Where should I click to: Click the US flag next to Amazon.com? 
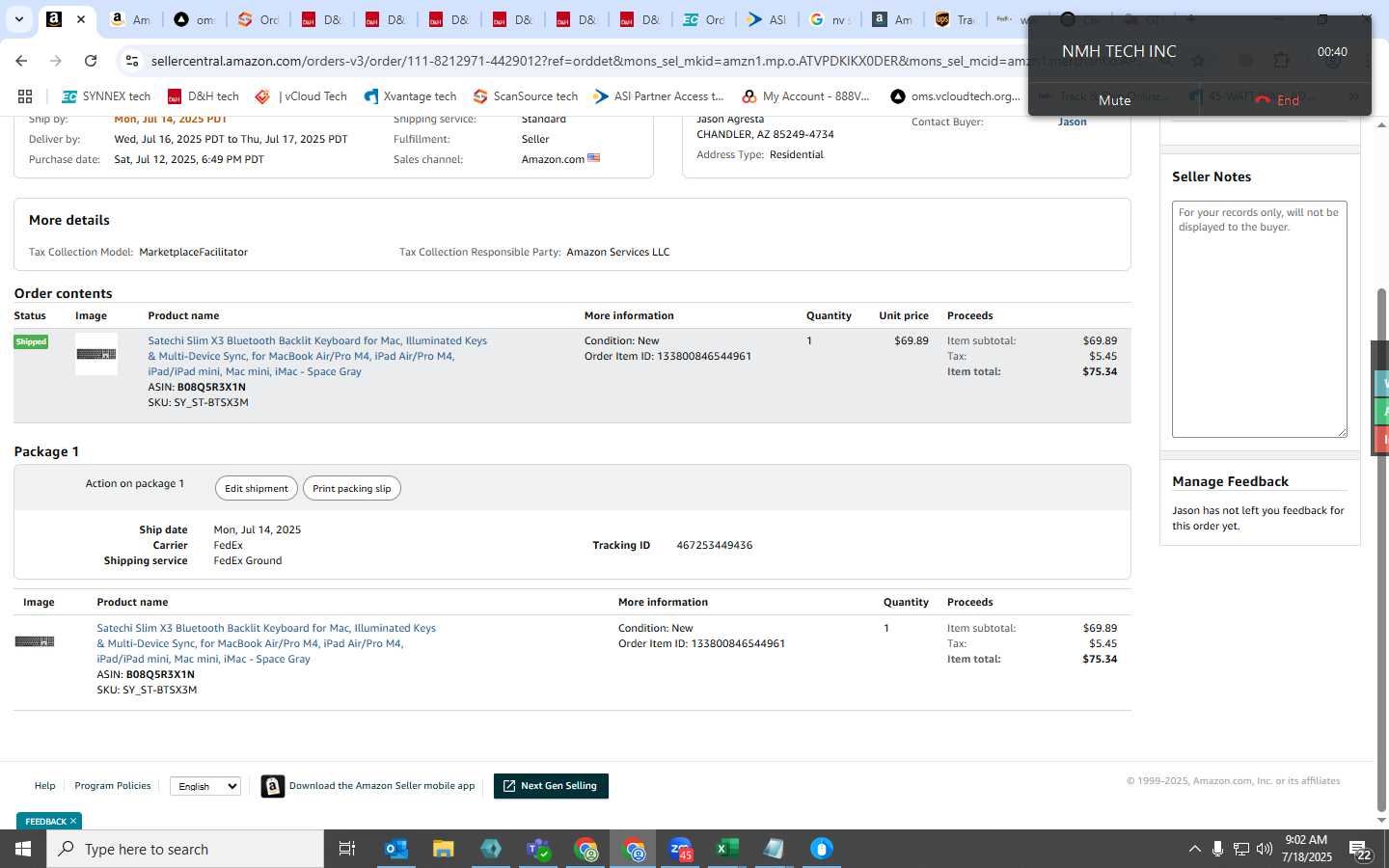tap(593, 158)
